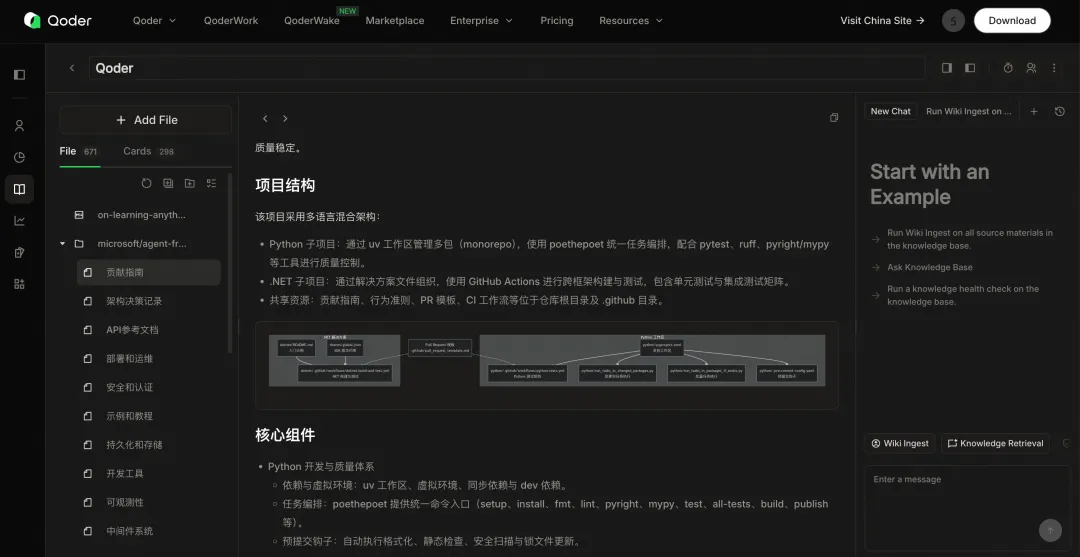Open the on-learning-anyth... file

click(141, 215)
